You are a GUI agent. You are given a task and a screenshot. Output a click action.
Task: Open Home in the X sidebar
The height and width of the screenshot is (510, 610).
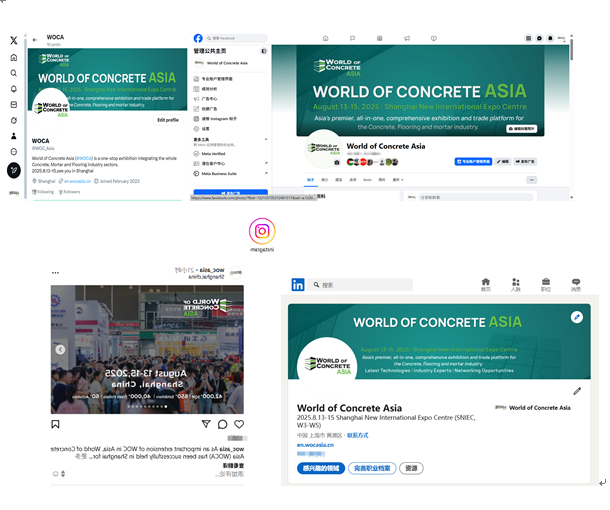pos(14,58)
